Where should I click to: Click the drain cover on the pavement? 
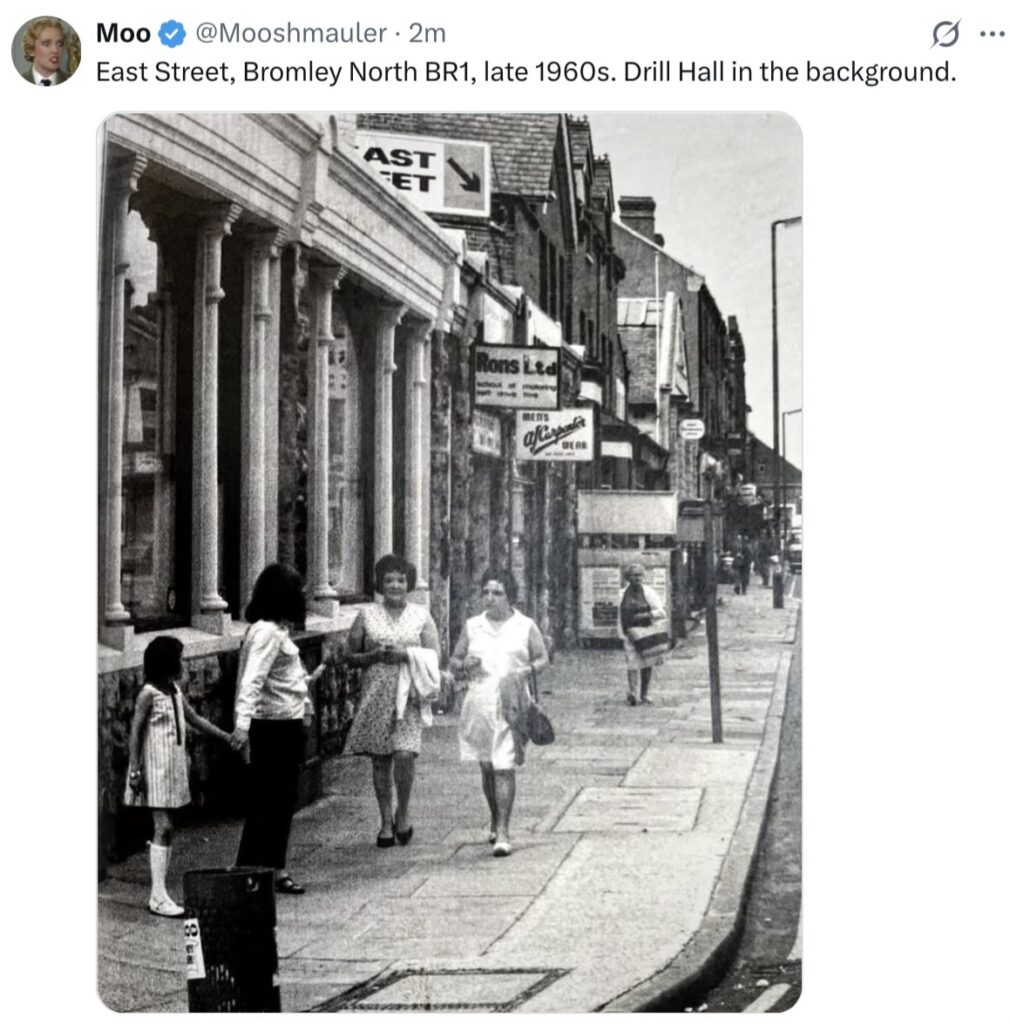[x=440, y=988]
